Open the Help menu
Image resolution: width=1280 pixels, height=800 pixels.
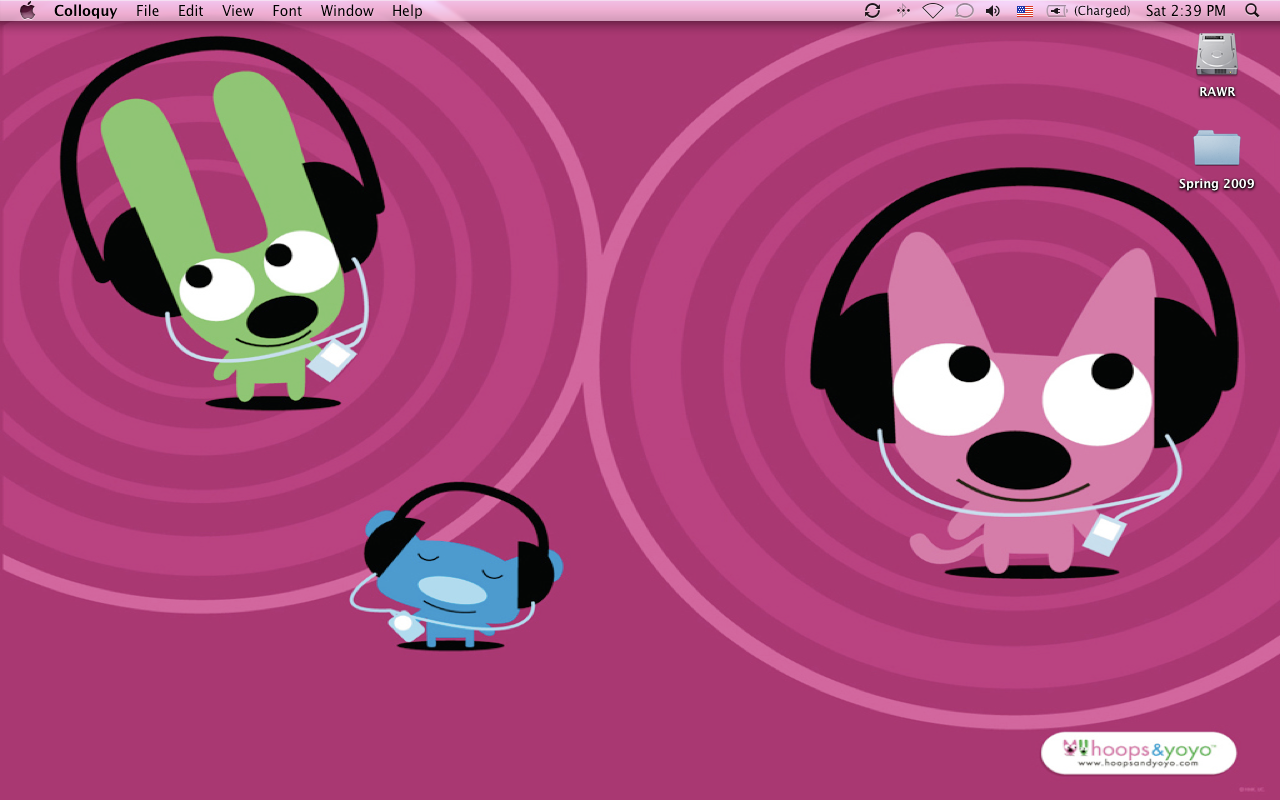pyautogui.click(x=407, y=11)
